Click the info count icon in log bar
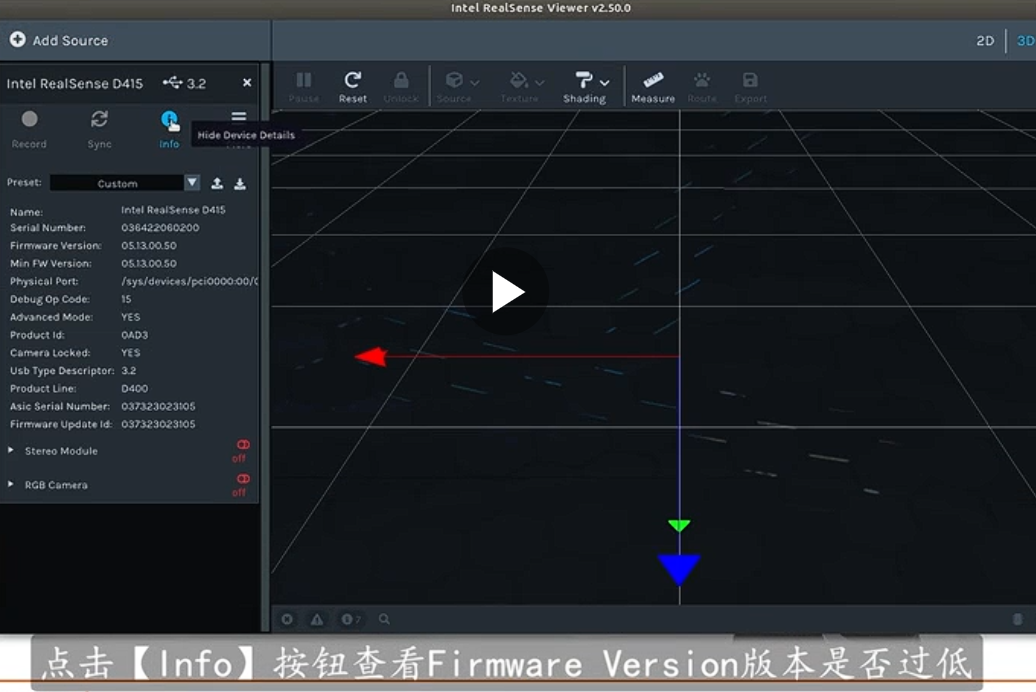 pos(350,619)
